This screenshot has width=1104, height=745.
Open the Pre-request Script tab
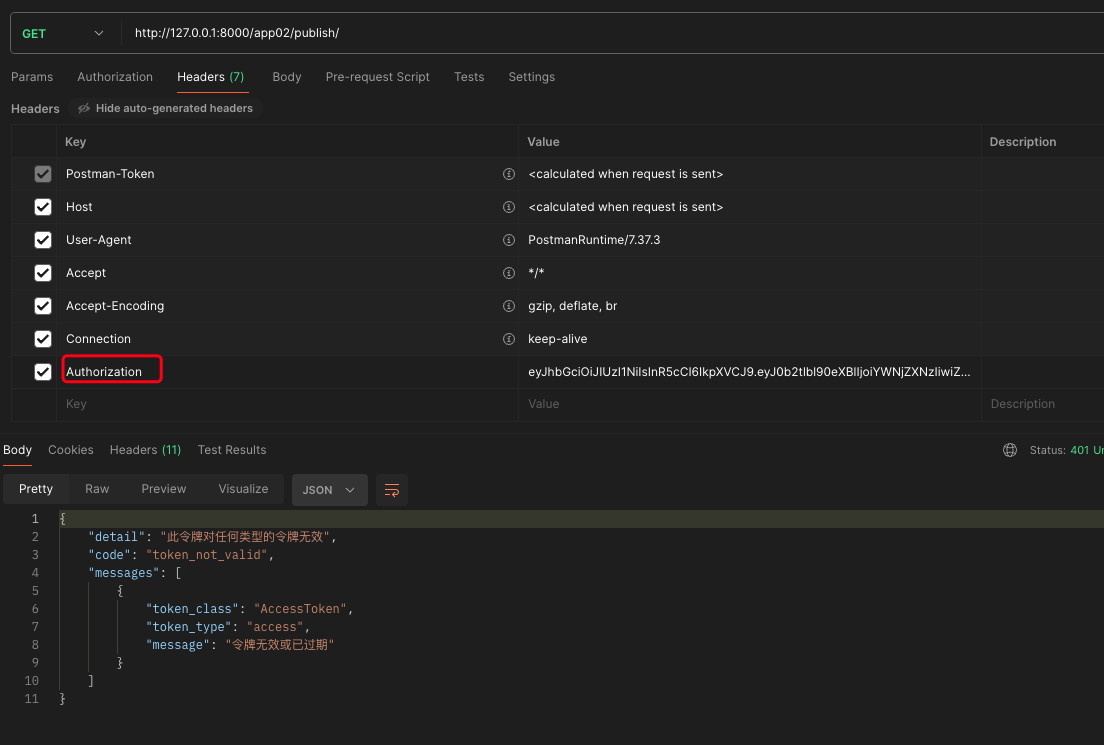(377, 77)
